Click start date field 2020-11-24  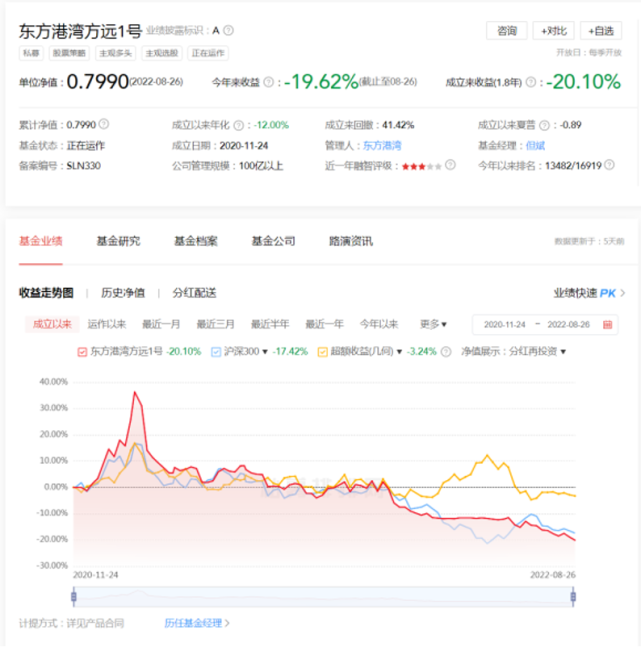(x=504, y=324)
